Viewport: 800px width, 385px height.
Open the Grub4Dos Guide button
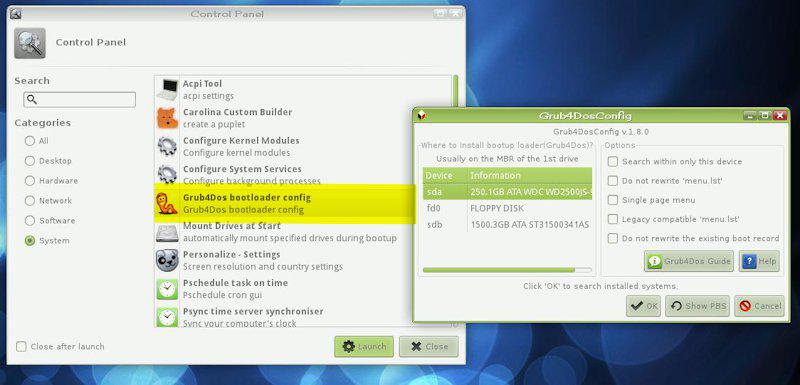(x=689, y=261)
